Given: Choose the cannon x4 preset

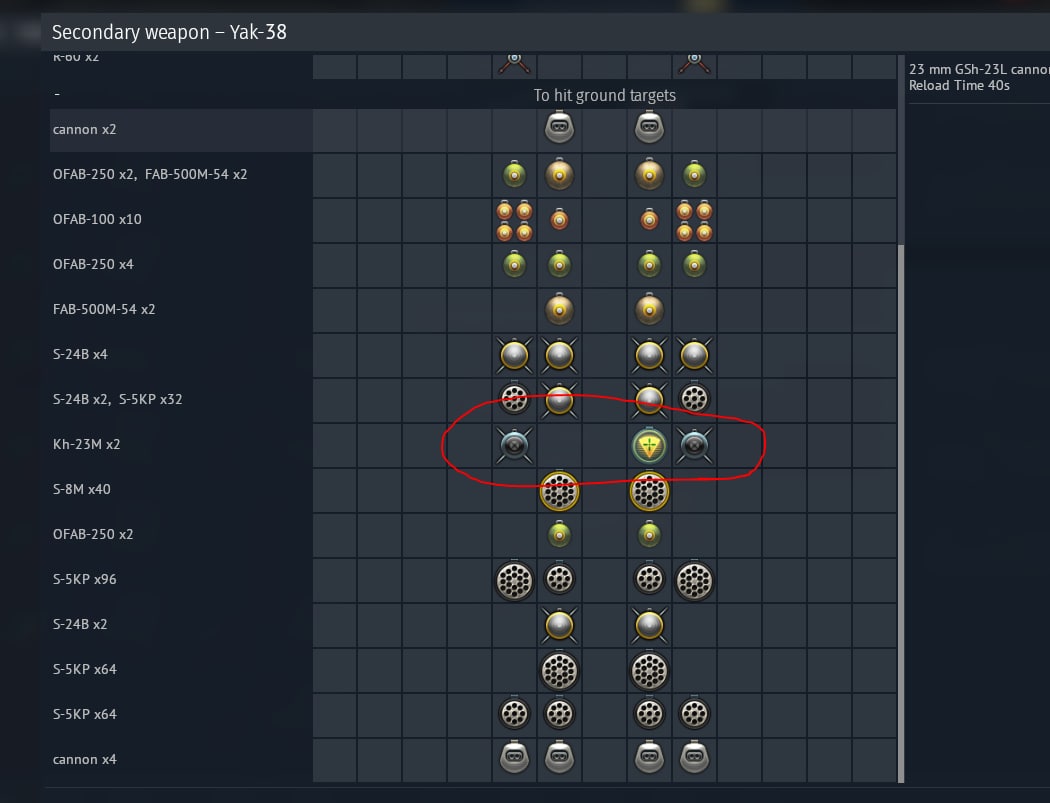Looking at the screenshot, I should point(84,759).
